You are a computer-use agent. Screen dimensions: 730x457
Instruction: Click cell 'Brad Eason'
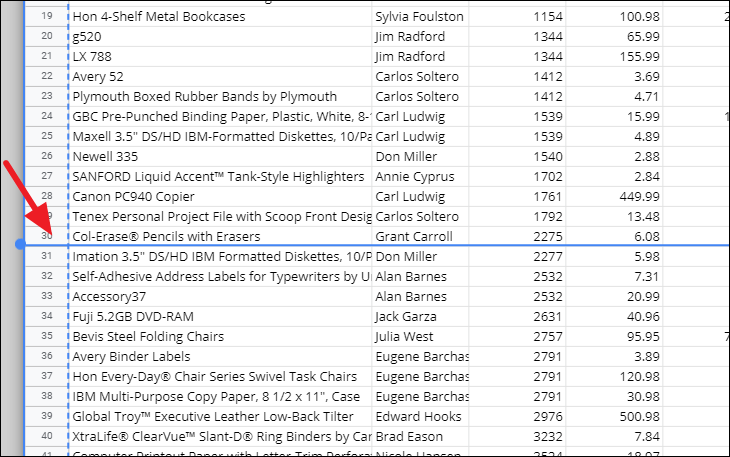[x=420, y=437]
